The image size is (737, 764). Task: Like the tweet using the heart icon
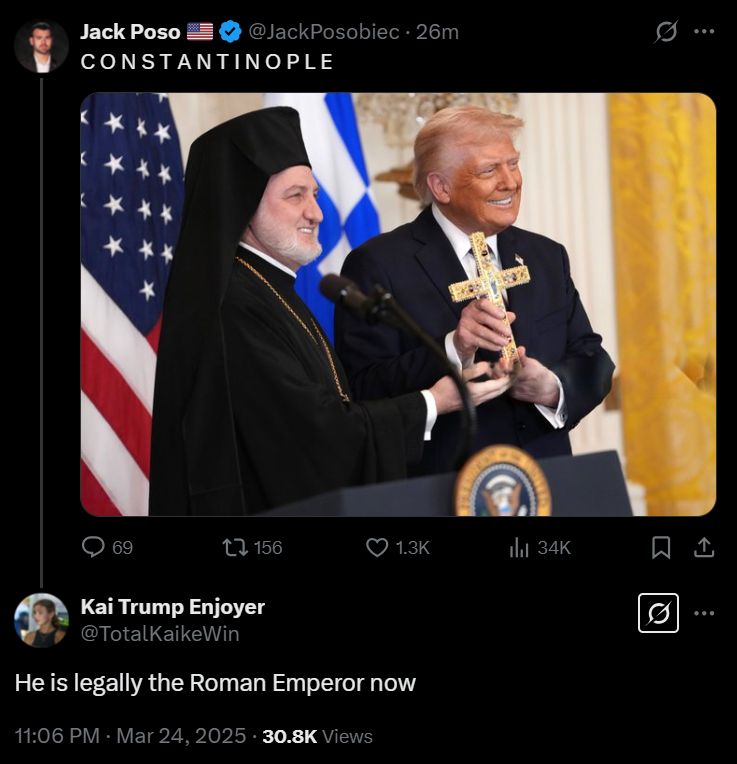click(x=377, y=547)
